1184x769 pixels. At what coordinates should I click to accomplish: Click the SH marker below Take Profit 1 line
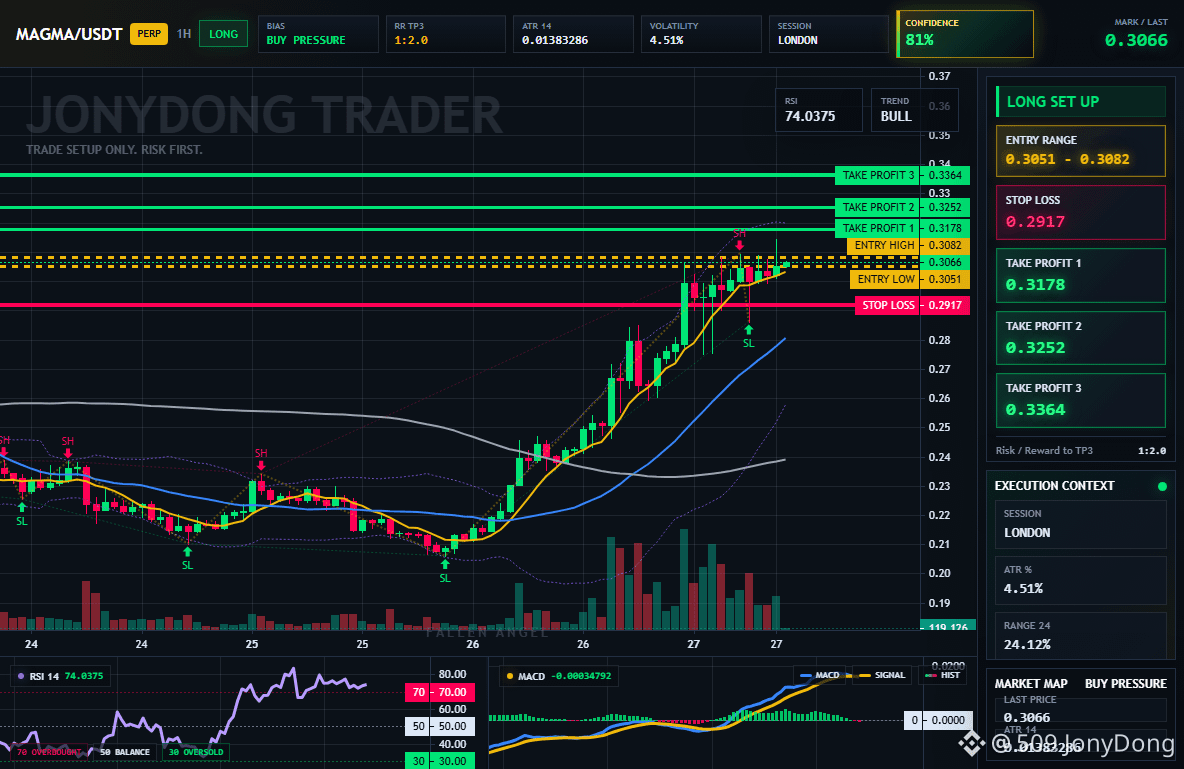pyautogui.click(x=739, y=239)
